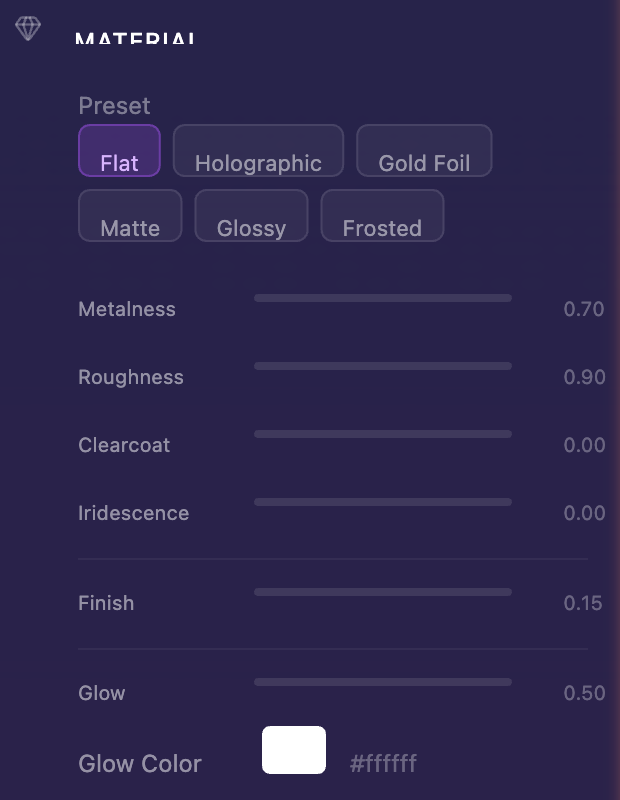The image size is (620, 800).
Task: Click the Roughness value 0.90
Action: point(584,377)
